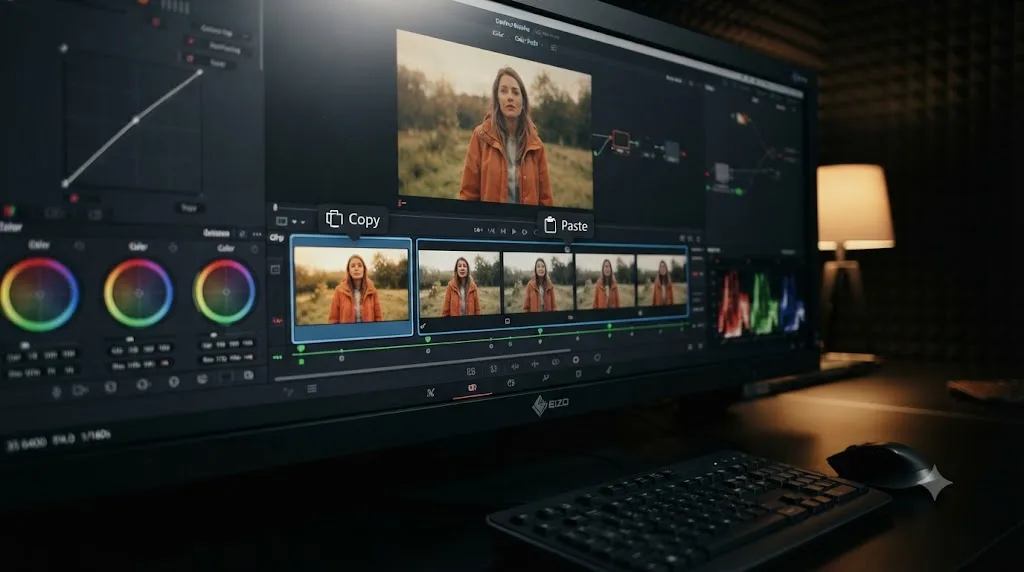Select the middle control point on the curve

136,120
